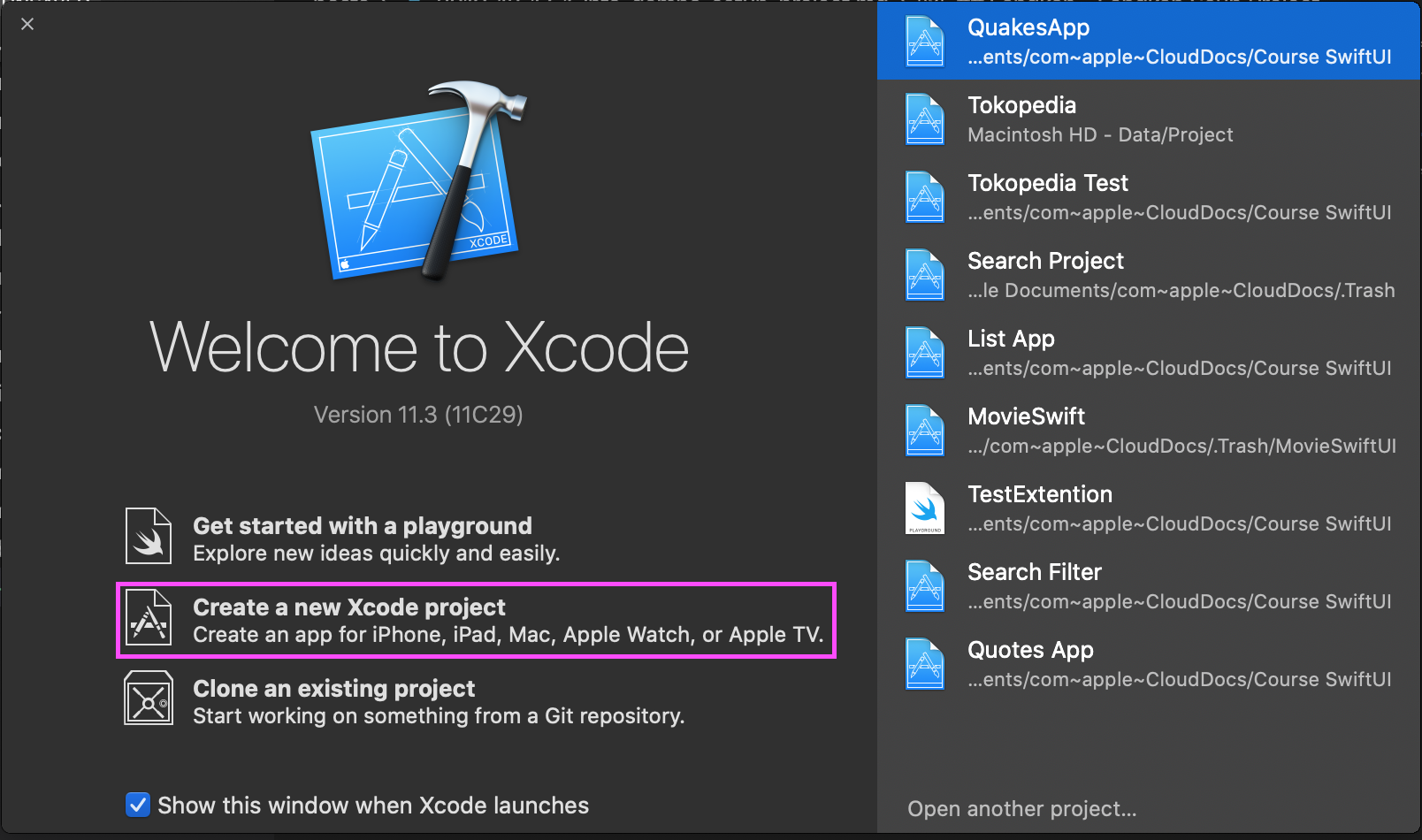1422x840 pixels.
Task: Click the new Xcode project icon
Action: pos(149,618)
